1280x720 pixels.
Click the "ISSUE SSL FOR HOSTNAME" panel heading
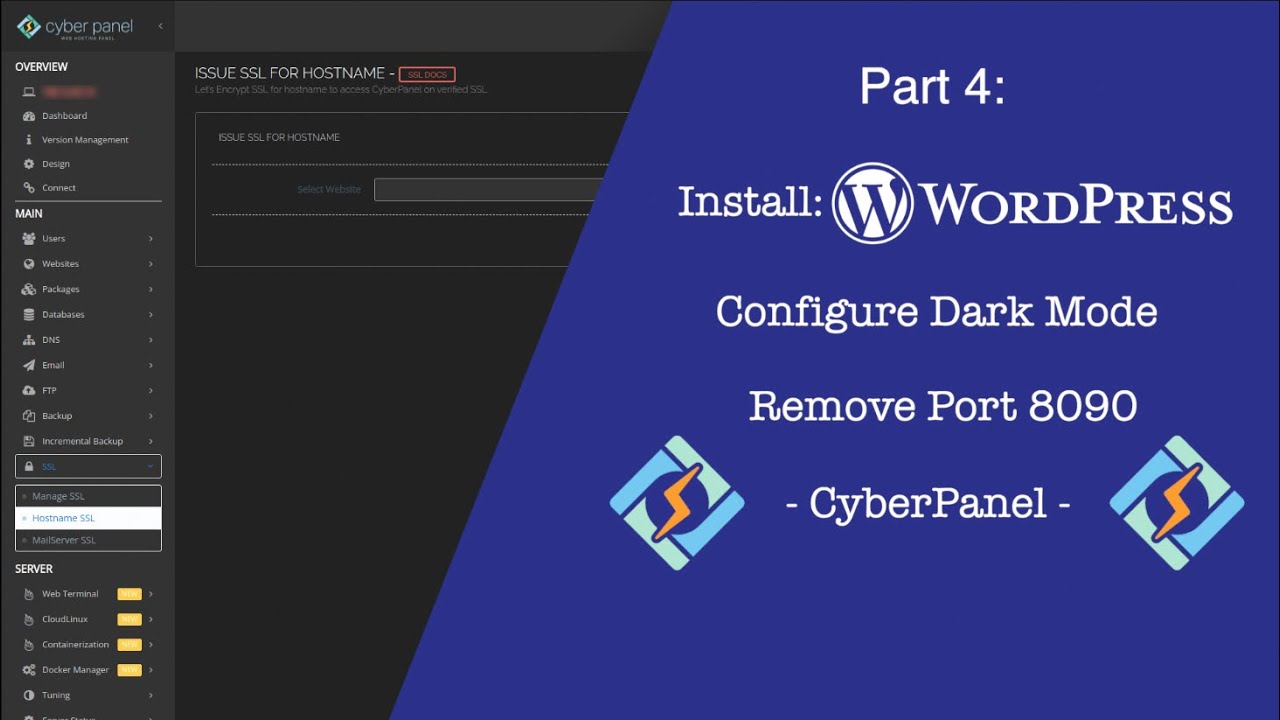coord(279,137)
